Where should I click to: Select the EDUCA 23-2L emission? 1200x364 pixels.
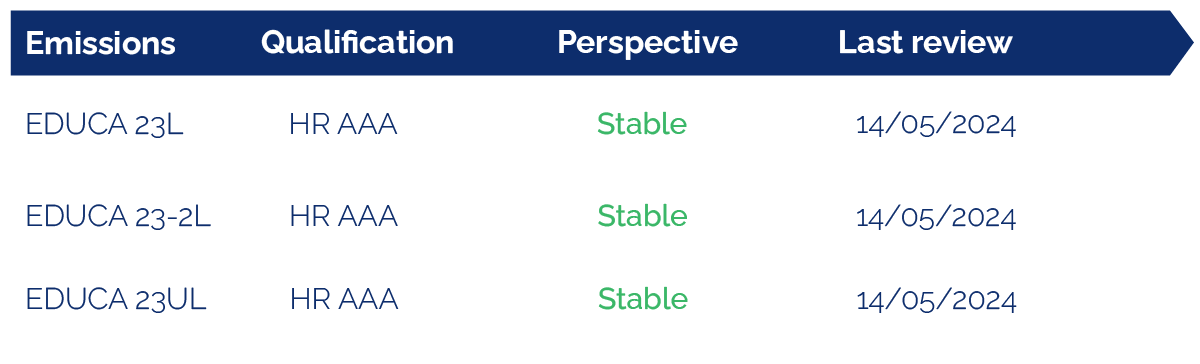pos(118,216)
